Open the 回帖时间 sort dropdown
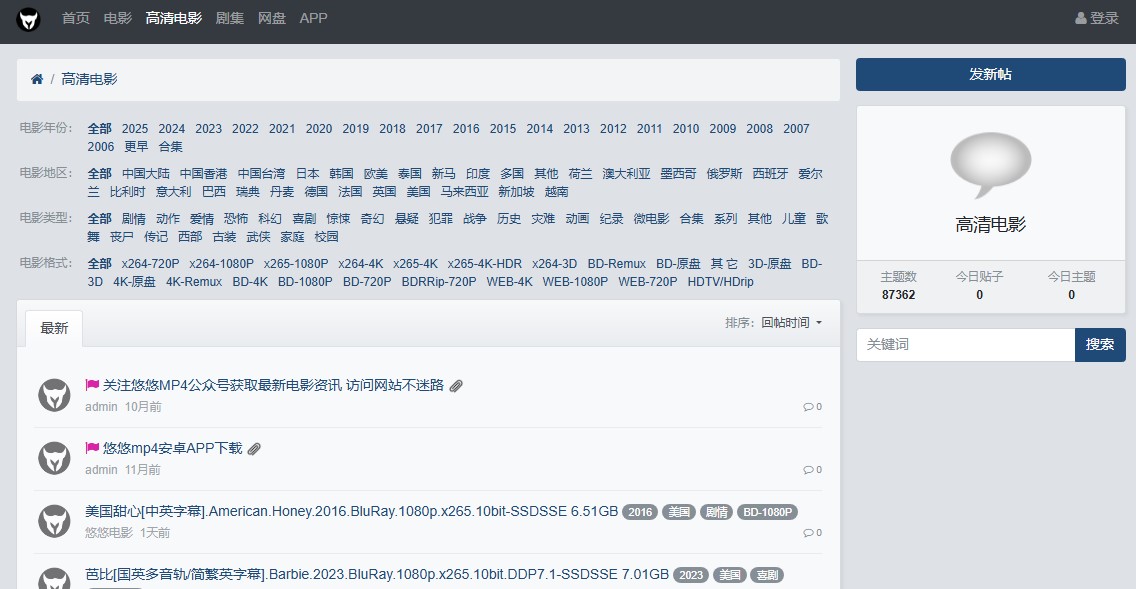1136x589 pixels. pyautogui.click(x=791, y=323)
